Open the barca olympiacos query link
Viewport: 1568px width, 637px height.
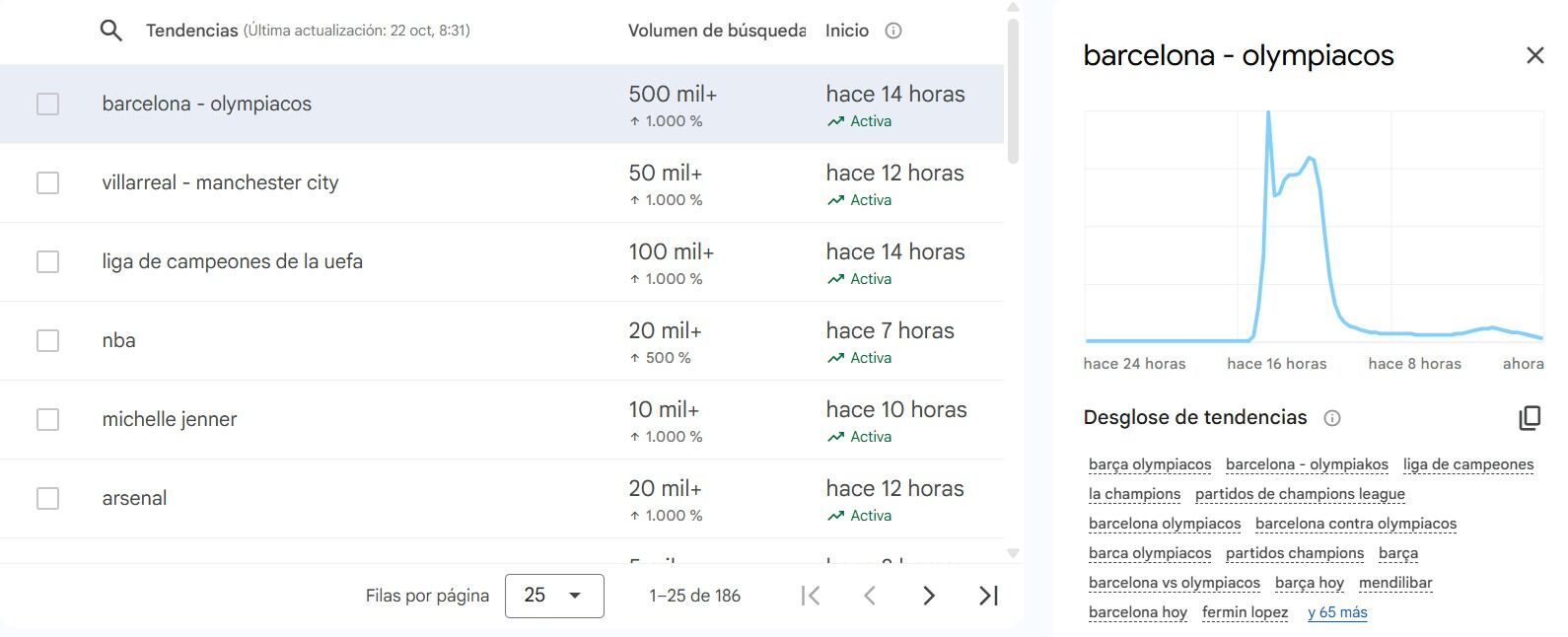click(1150, 553)
